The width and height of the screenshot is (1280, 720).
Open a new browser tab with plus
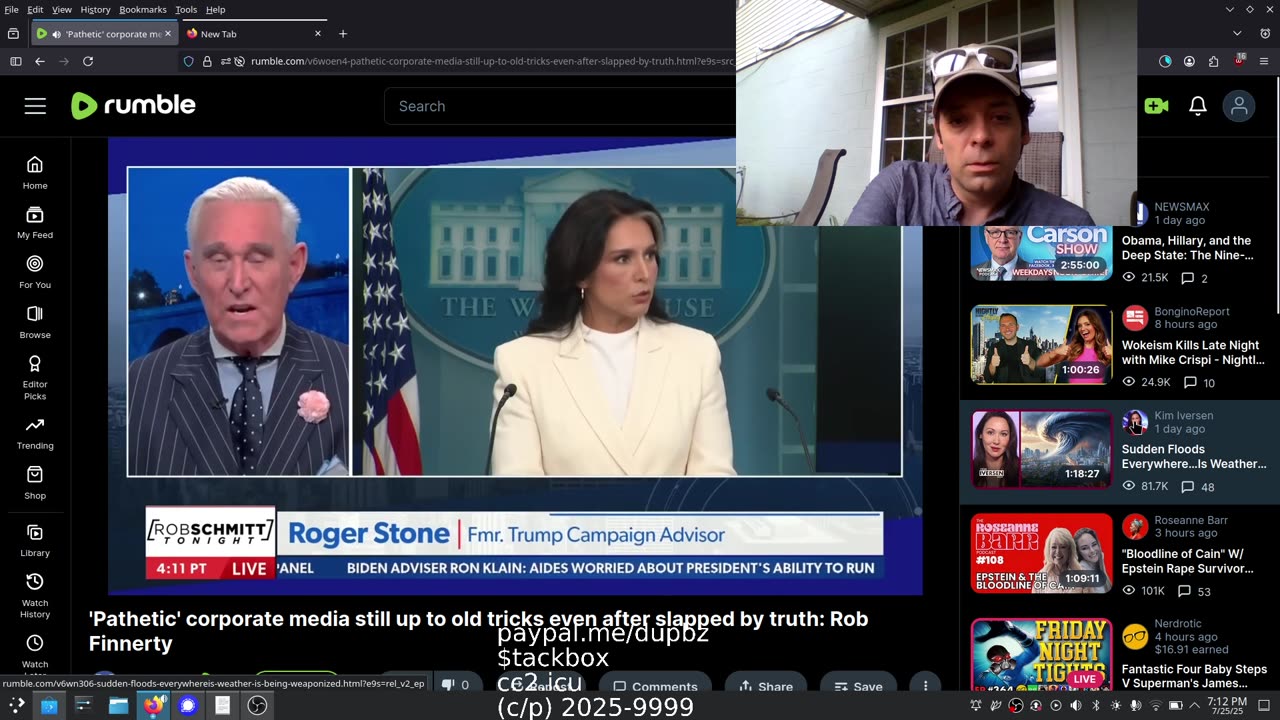click(343, 33)
